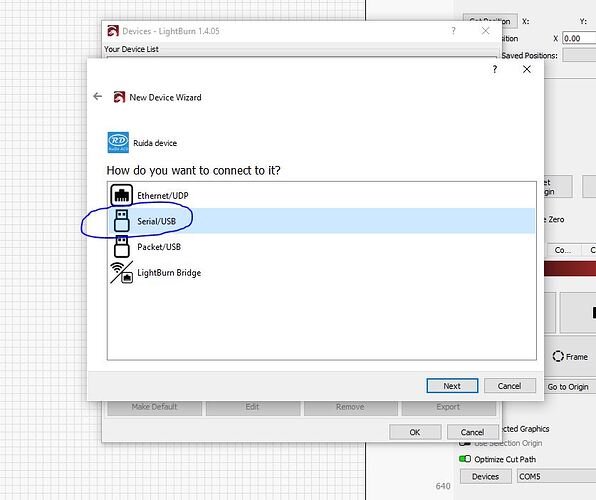
Task: Click the Devices button
Action: [485, 476]
